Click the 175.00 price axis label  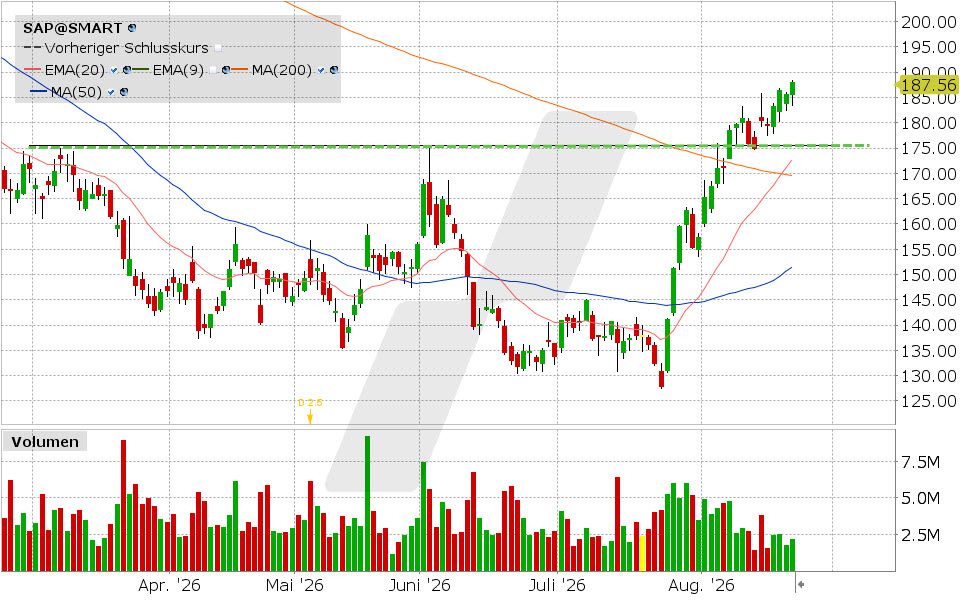pos(929,148)
